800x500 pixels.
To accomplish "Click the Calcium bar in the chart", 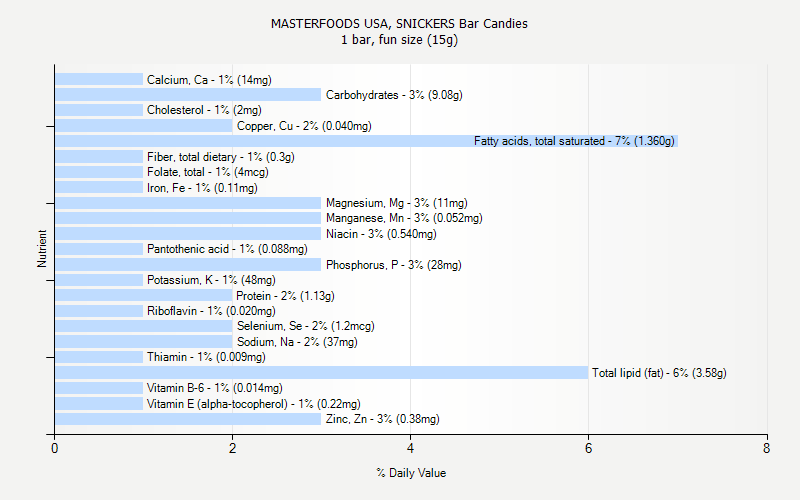I will pos(99,79).
